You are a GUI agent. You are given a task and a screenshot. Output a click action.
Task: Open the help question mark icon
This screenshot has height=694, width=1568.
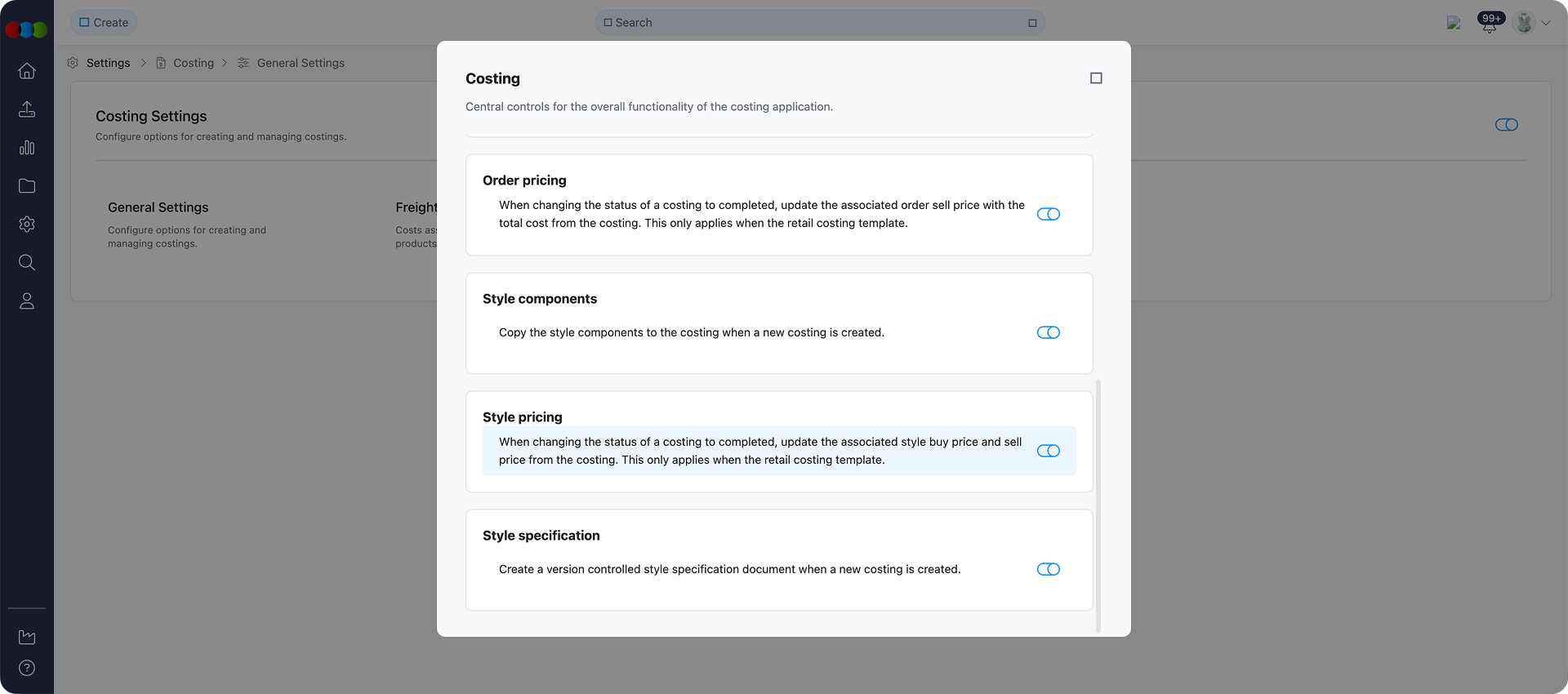pyautogui.click(x=27, y=668)
